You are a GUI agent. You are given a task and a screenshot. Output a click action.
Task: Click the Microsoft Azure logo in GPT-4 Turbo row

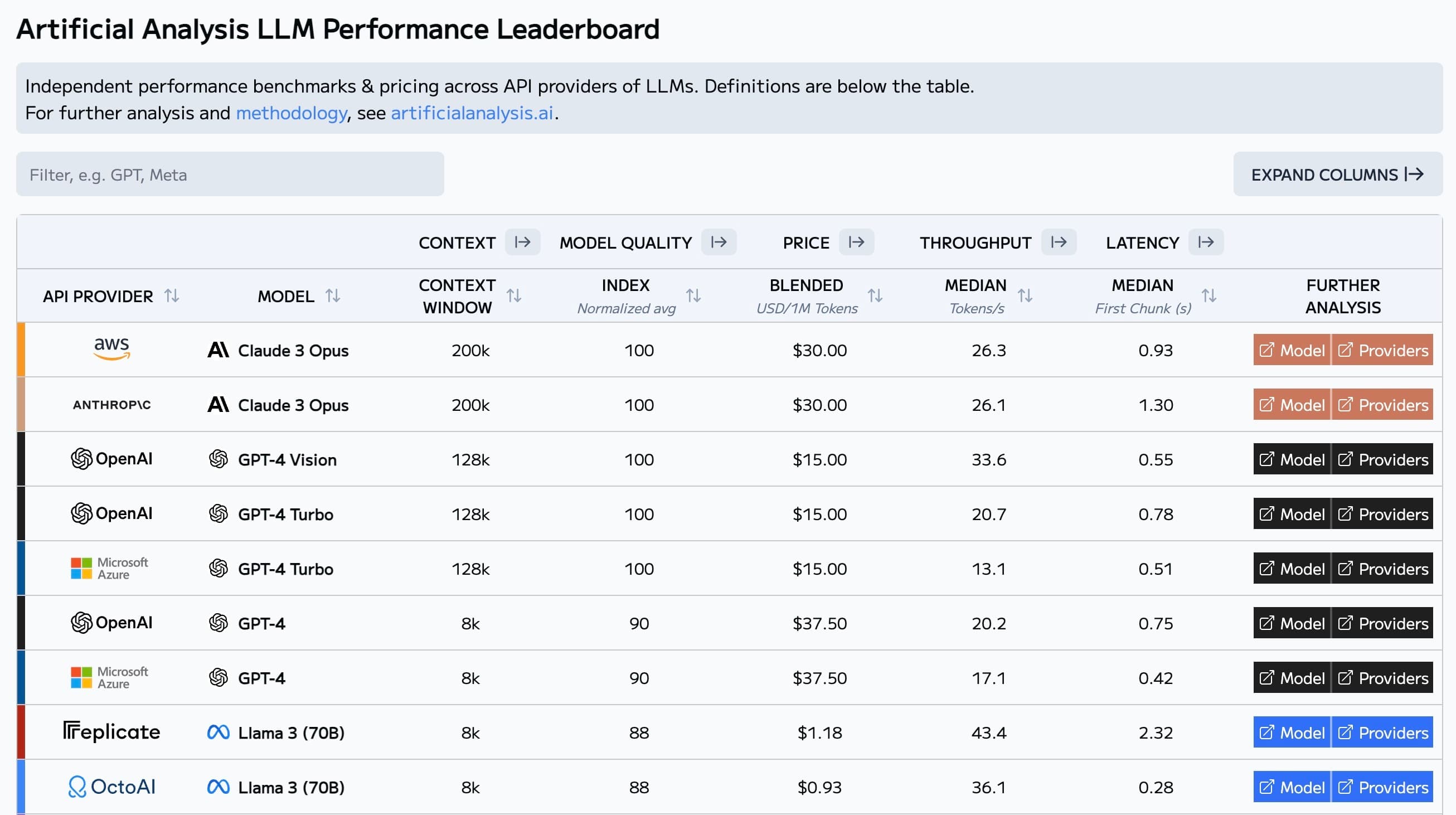click(x=110, y=568)
